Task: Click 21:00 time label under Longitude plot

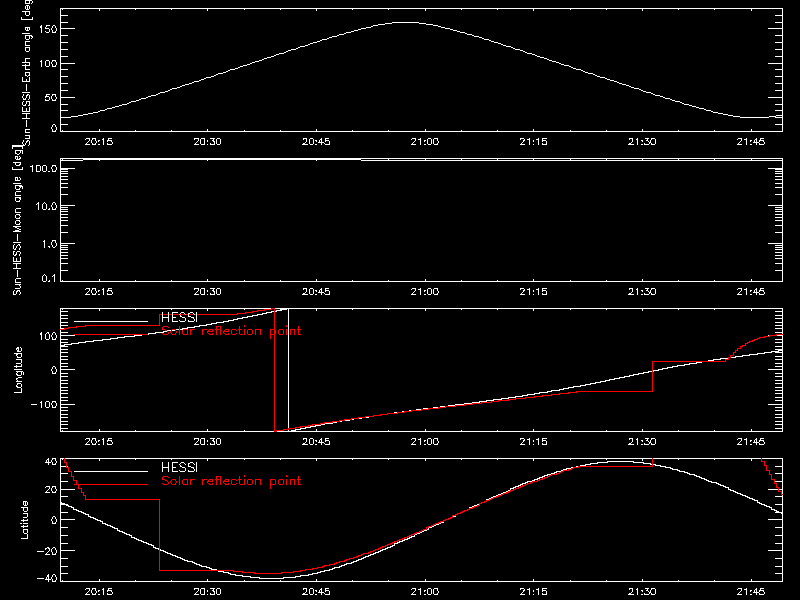Action: (x=424, y=442)
